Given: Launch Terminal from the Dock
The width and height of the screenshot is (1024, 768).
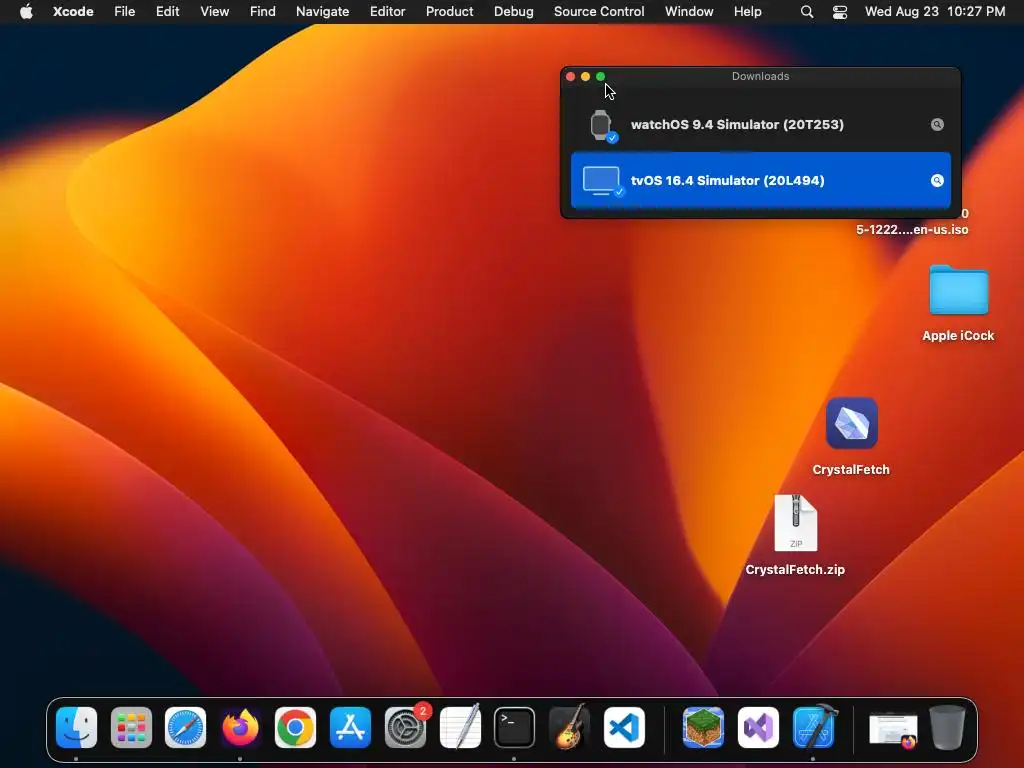Looking at the screenshot, I should (x=515, y=727).
